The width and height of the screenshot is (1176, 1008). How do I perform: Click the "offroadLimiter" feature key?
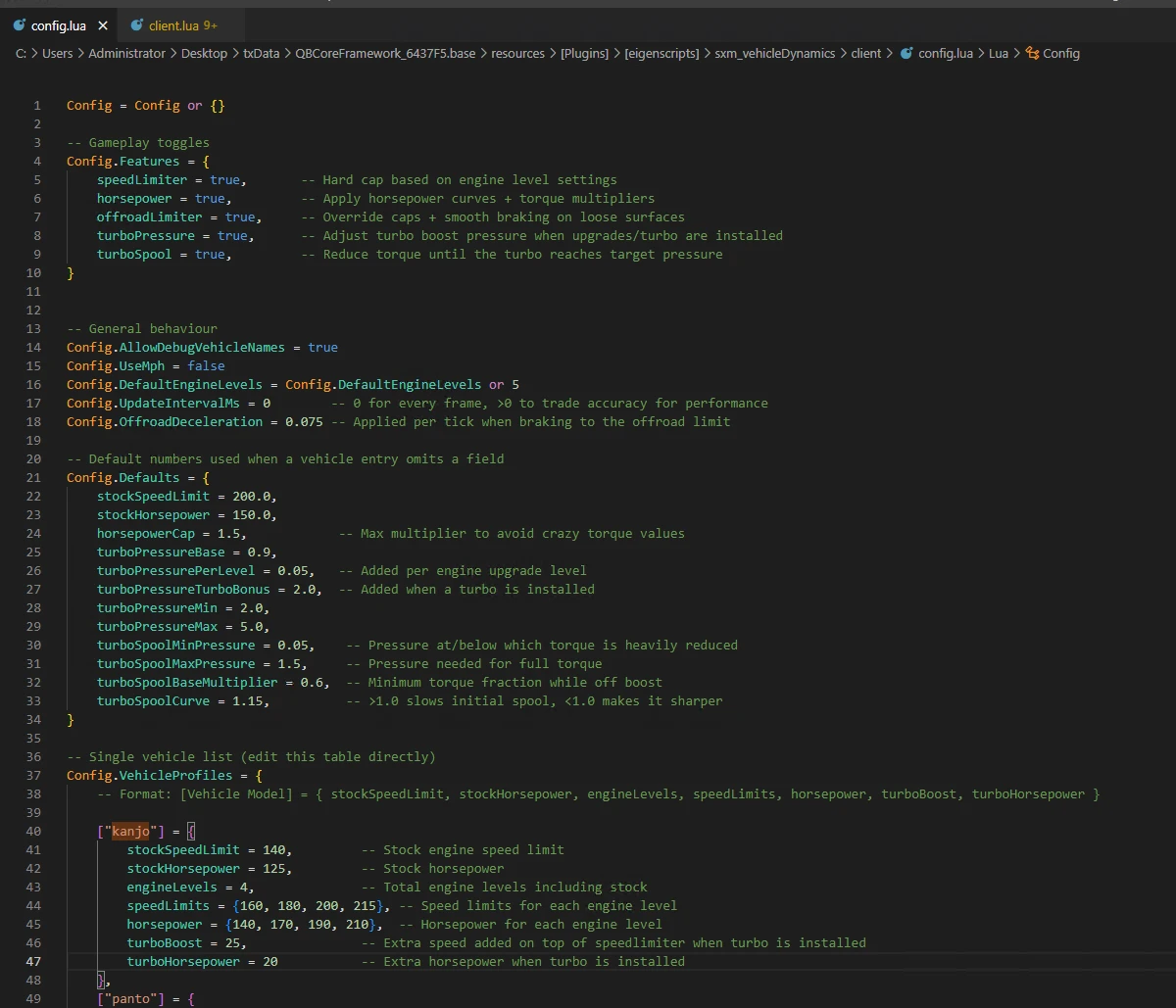click(150, 216)
